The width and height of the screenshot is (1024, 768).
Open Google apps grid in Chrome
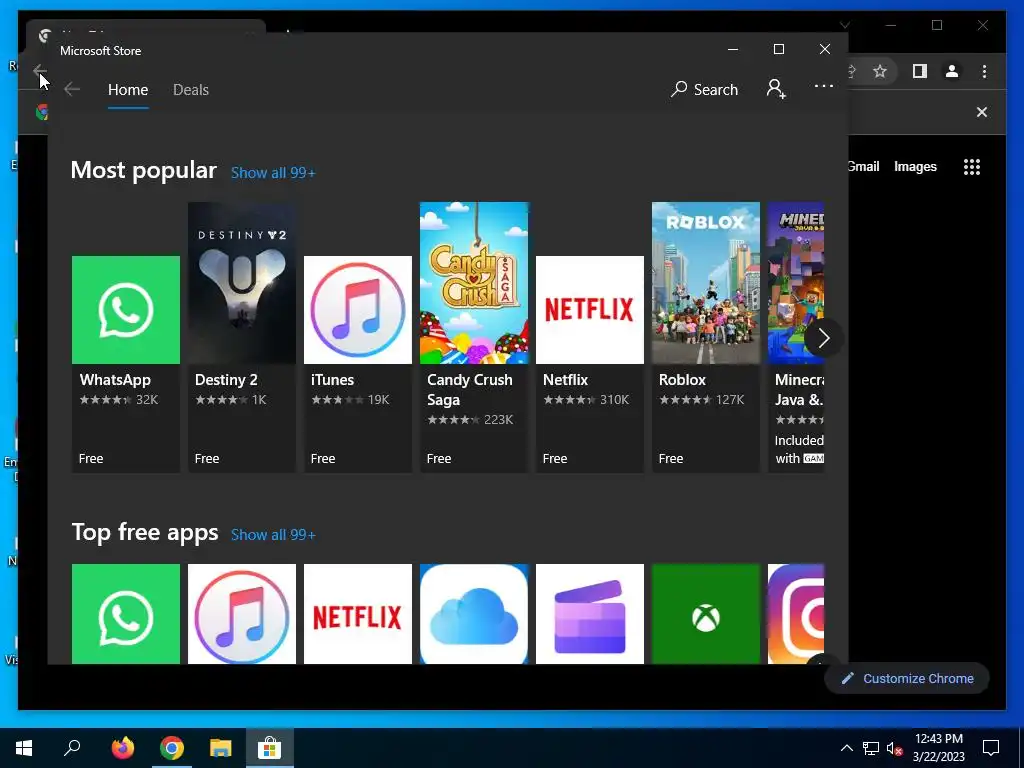click(x=972, y=167)
